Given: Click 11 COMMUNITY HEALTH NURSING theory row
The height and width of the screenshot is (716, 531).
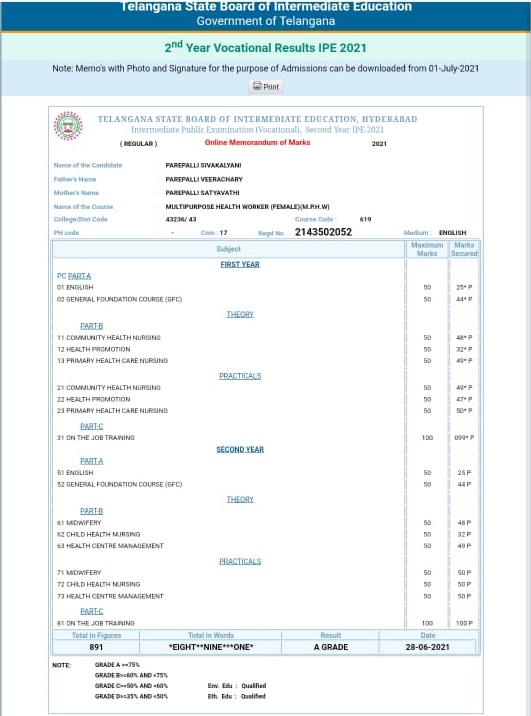Looking at the screenshot, I should click(x=265, y=337).
